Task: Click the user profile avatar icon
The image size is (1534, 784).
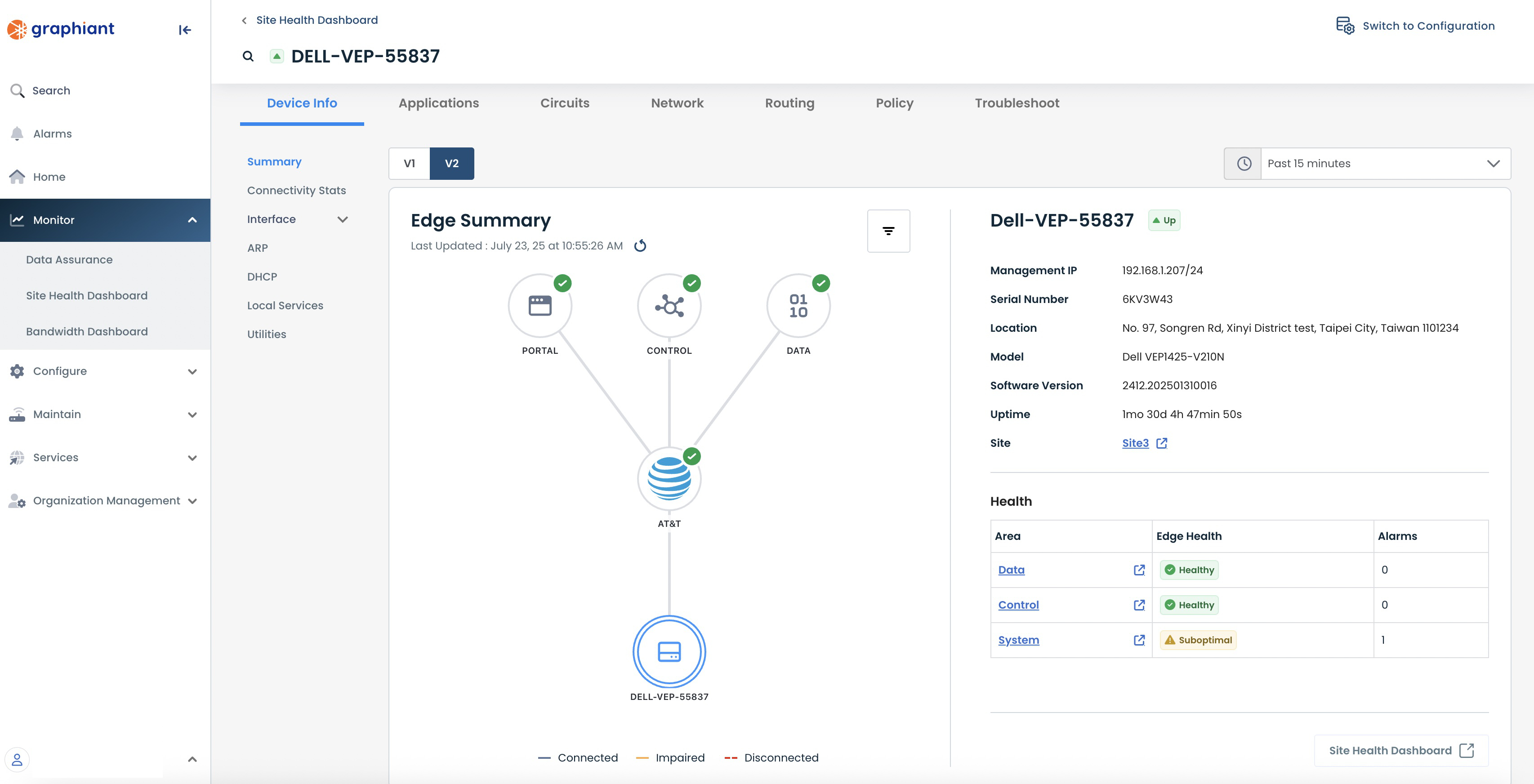Action: point(17,760)
